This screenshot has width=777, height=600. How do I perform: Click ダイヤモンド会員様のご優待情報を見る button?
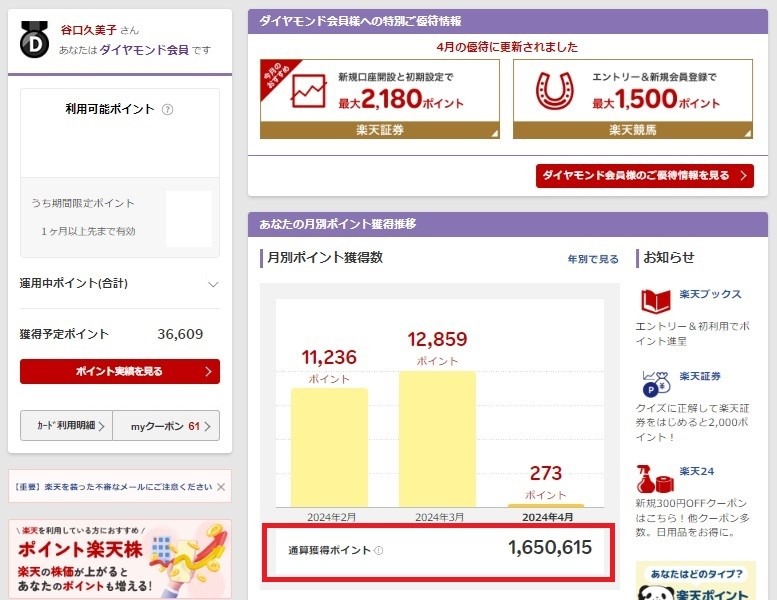tap(645, 176)
